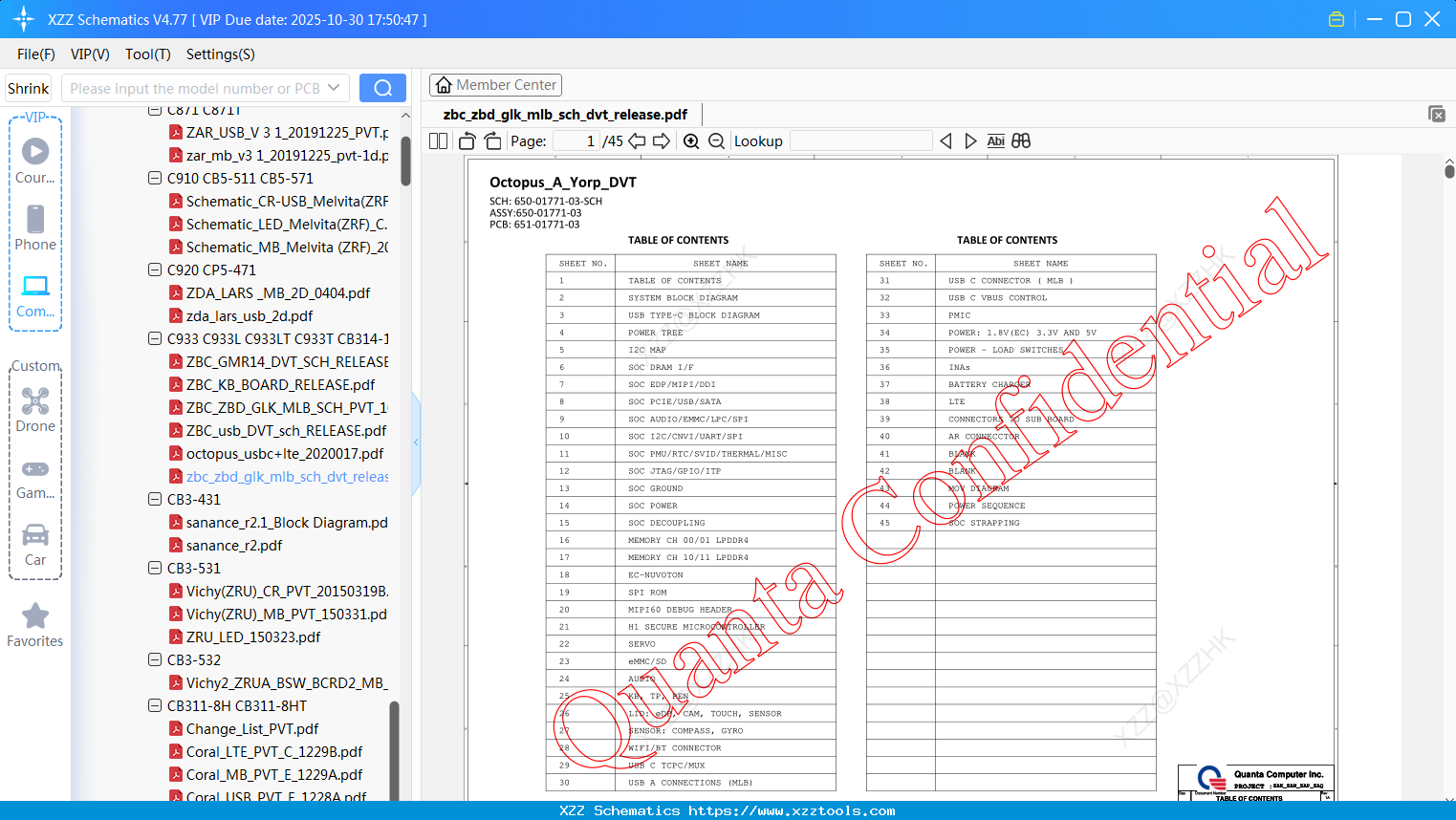Click the Member Center home icon

[x=444, y=85]
